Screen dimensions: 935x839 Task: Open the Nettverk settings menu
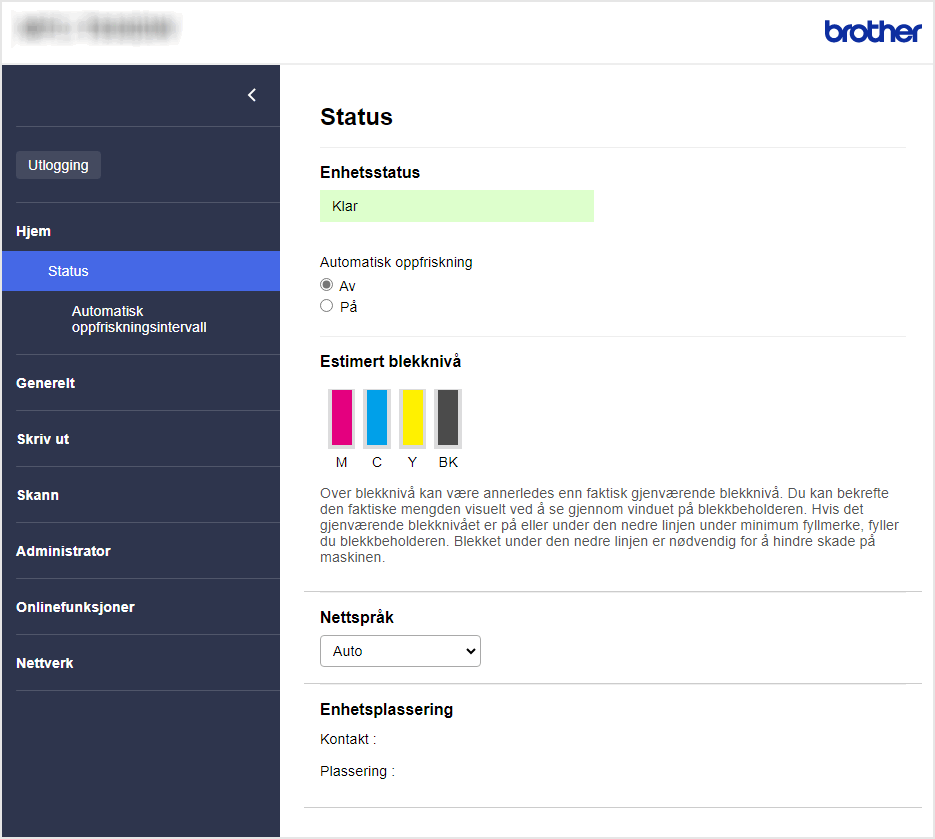[x=45, y=663]
